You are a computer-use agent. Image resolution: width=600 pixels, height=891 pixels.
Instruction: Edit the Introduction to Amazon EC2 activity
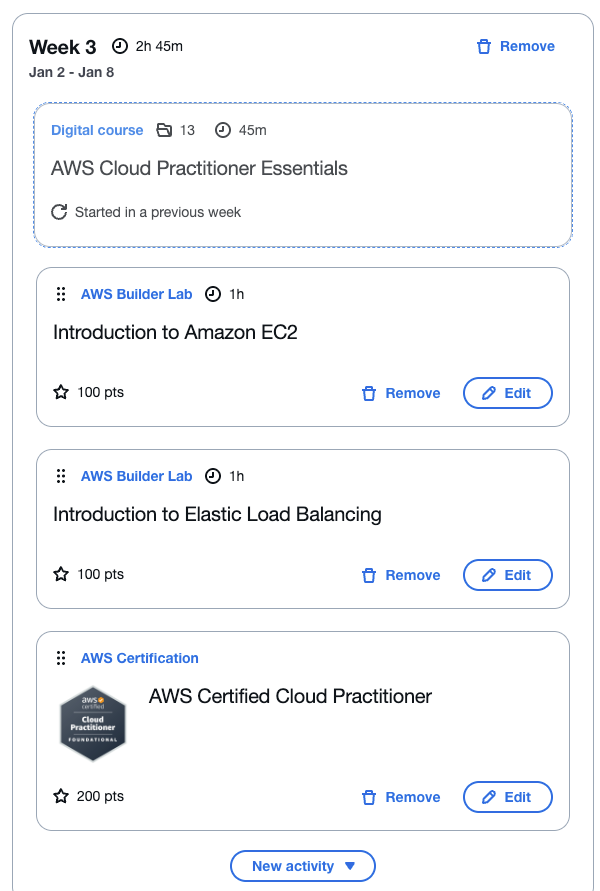point(507,393)
